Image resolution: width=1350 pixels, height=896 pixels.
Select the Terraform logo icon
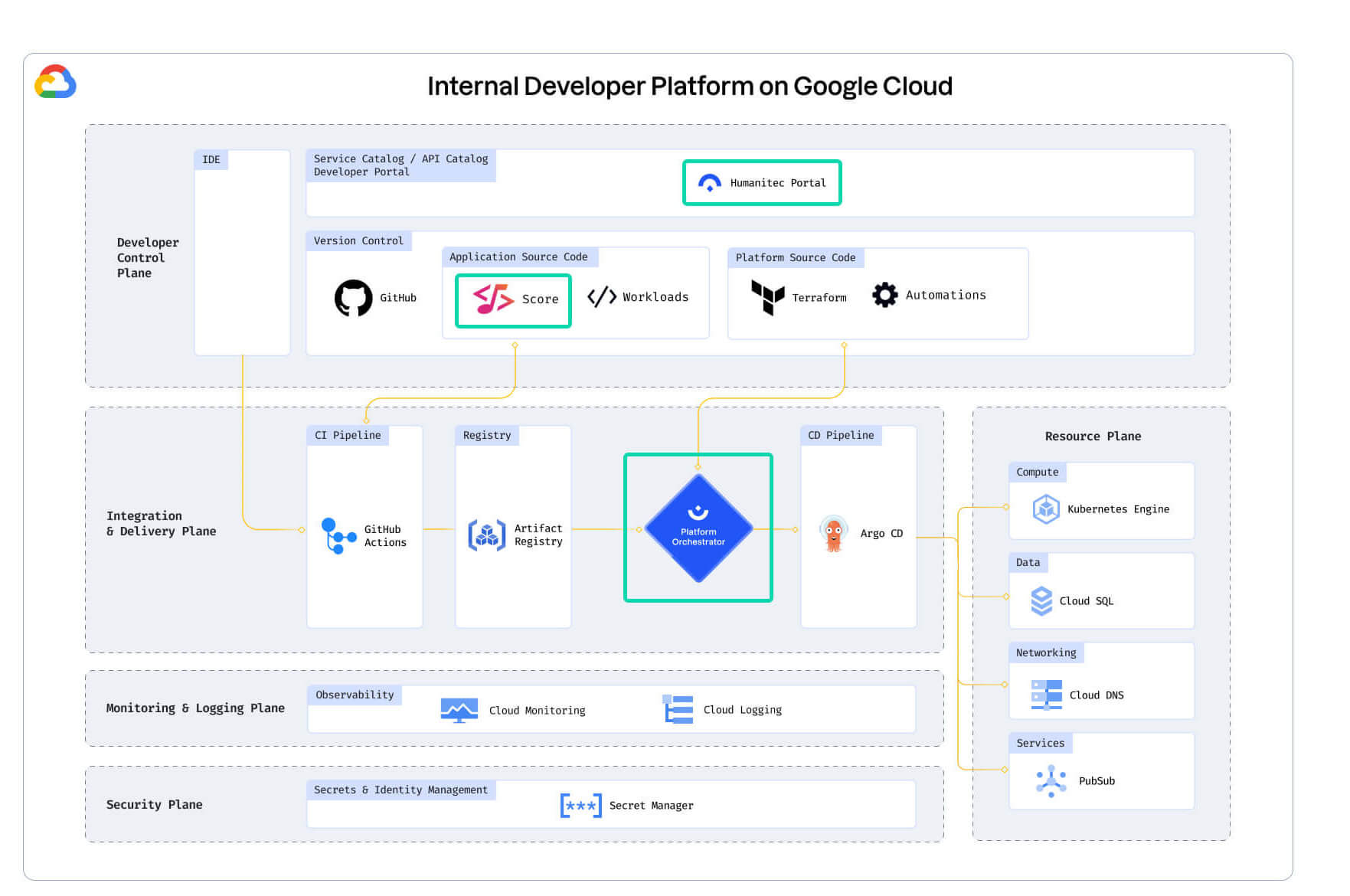click(768, 297)
